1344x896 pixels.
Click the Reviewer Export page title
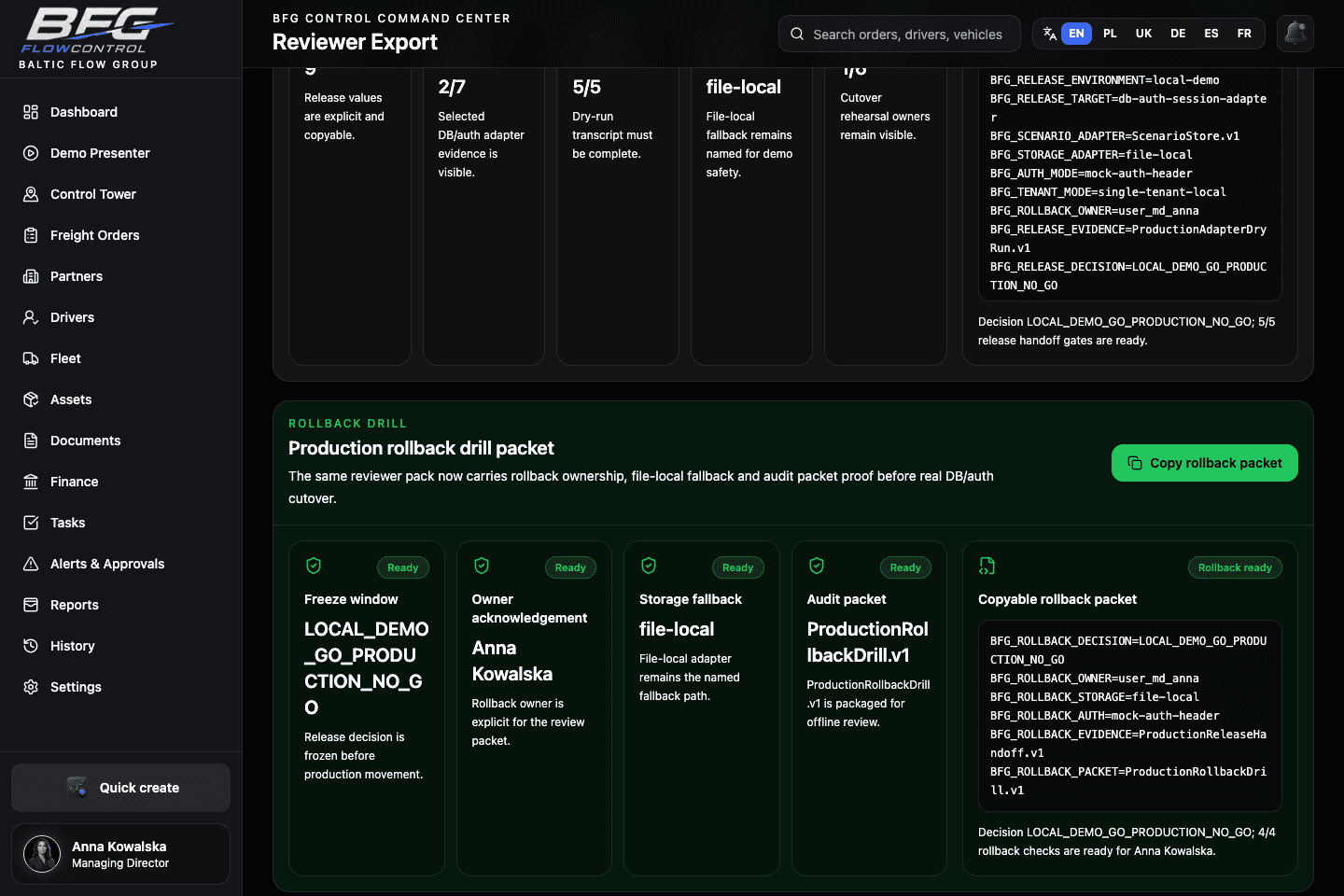point(355,42)
